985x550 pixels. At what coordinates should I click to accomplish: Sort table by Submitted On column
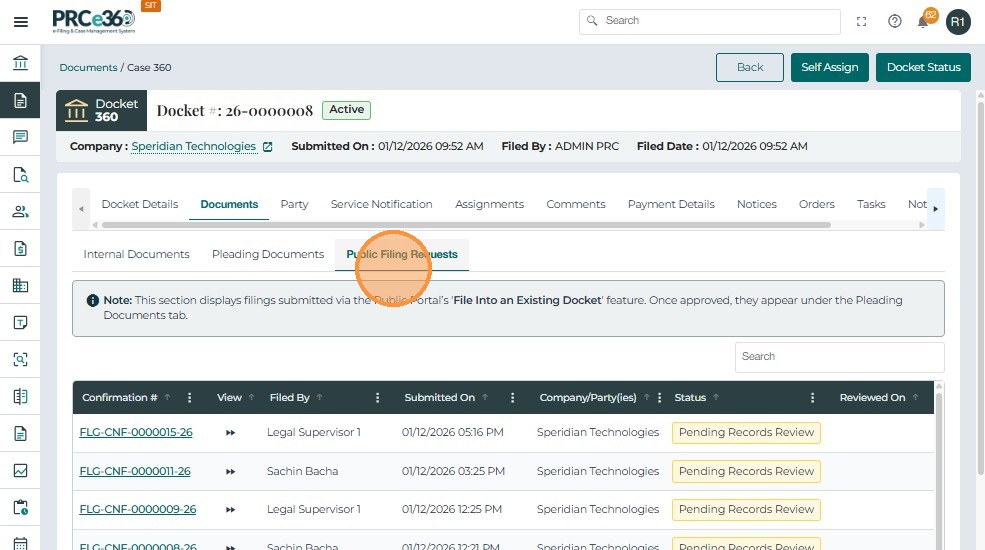(x=440, y=398)
